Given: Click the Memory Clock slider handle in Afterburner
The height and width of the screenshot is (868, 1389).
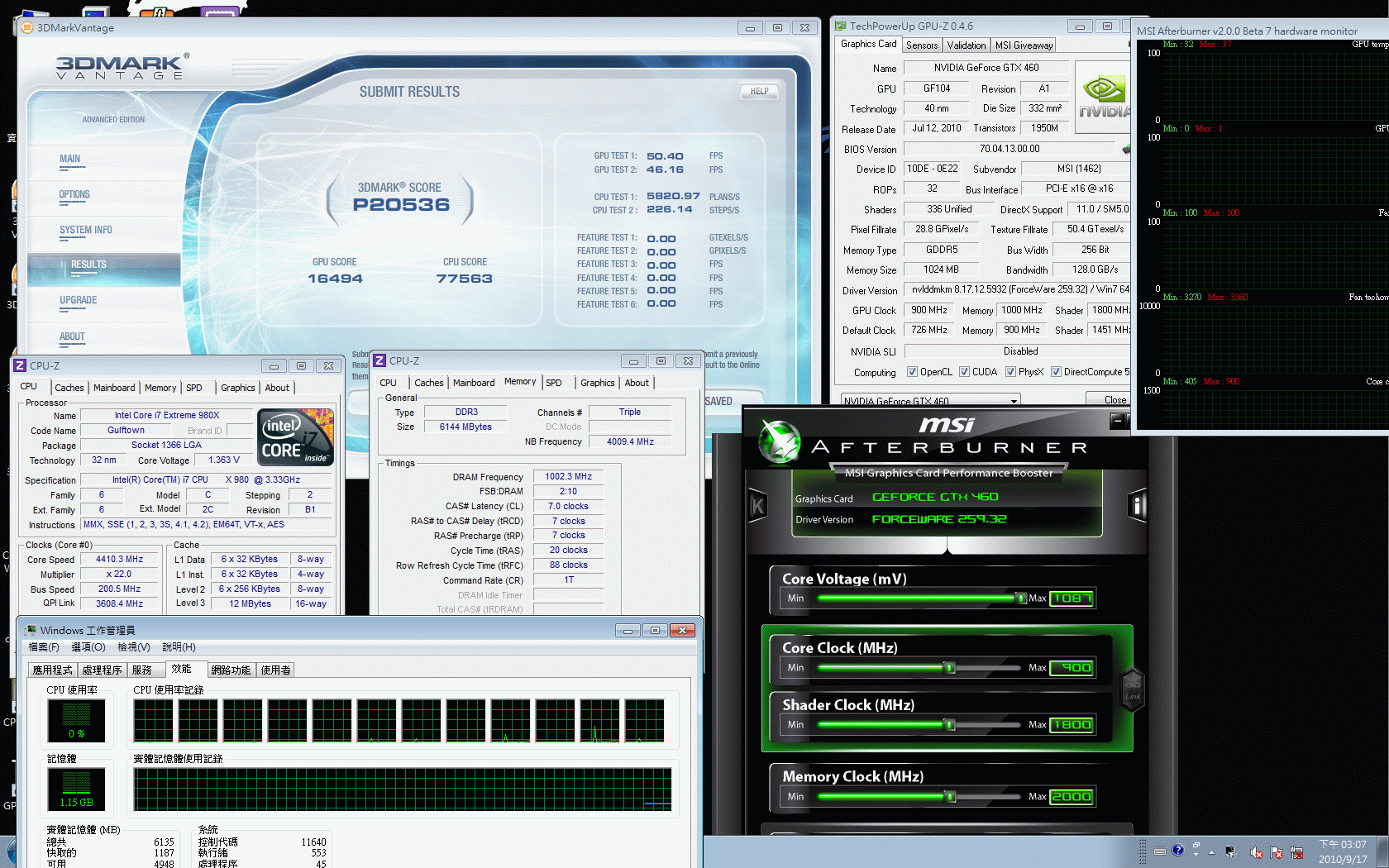Looking at the screenshot, I should click(951, 796).
